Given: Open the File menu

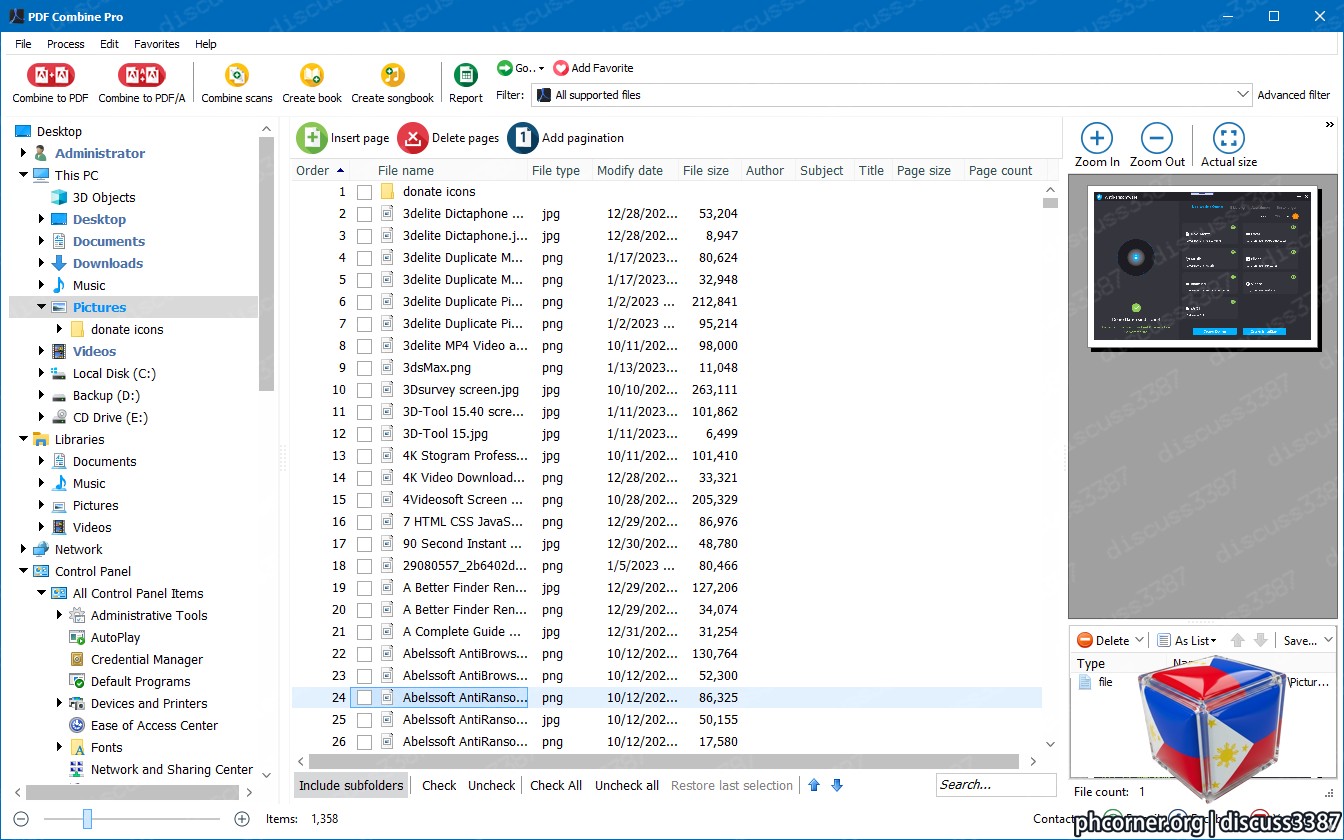Looking at the screenshot, I should [x=23, y=44].
